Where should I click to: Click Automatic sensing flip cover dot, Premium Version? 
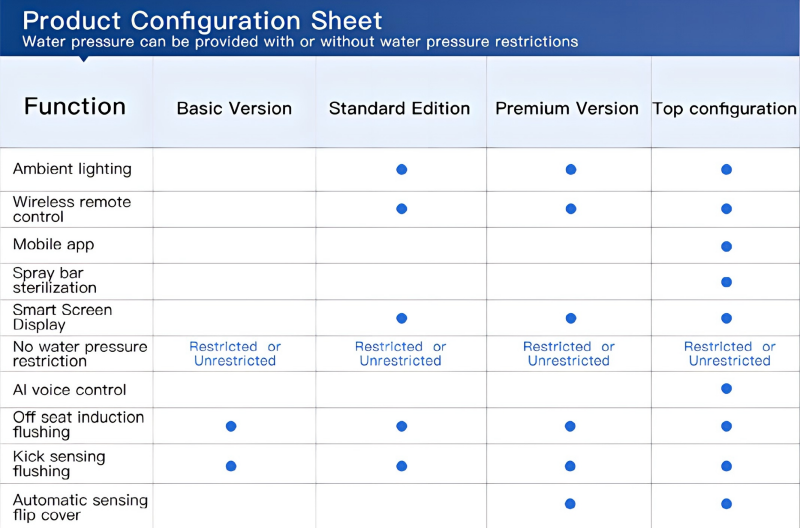[x=571, y=504]
